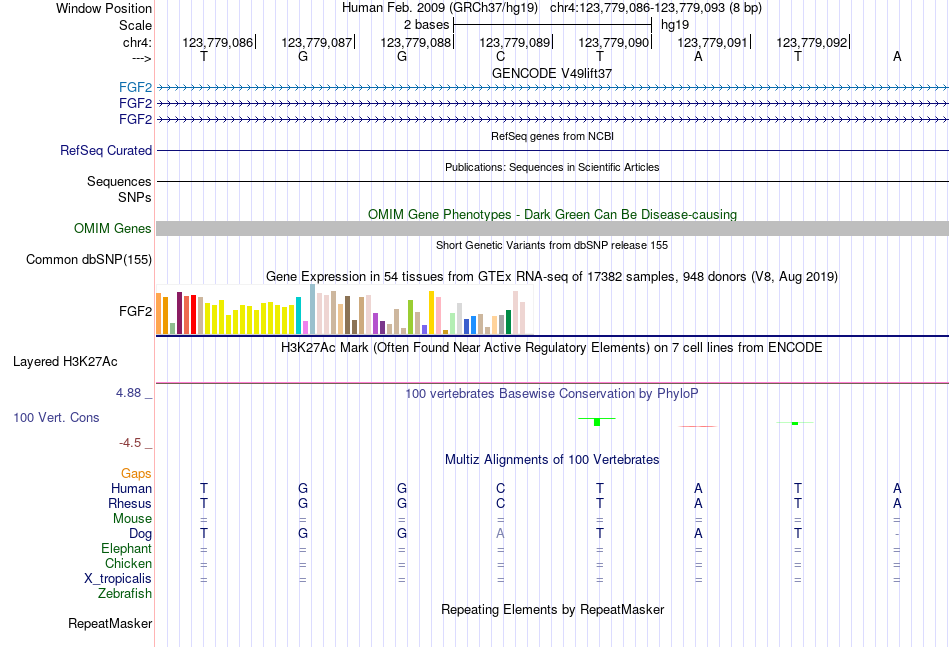Screen dimensions: 950x647
Task: Select the Elephant species label
Action: click(x=127, y=548)
